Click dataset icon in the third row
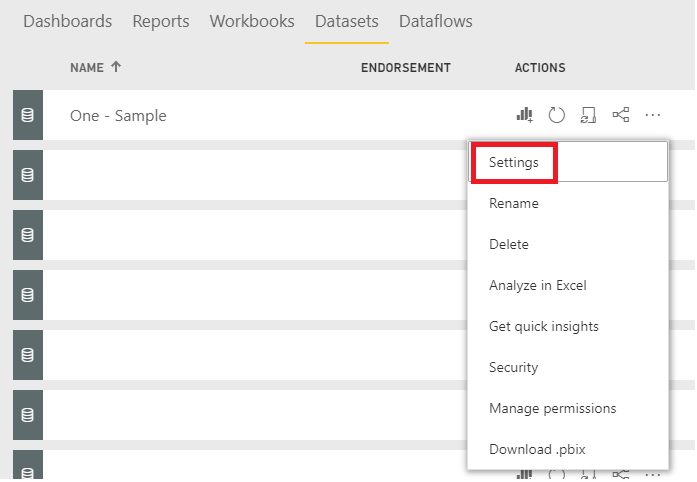Screen dimensions: 697x482 click(x=27, y=235)
